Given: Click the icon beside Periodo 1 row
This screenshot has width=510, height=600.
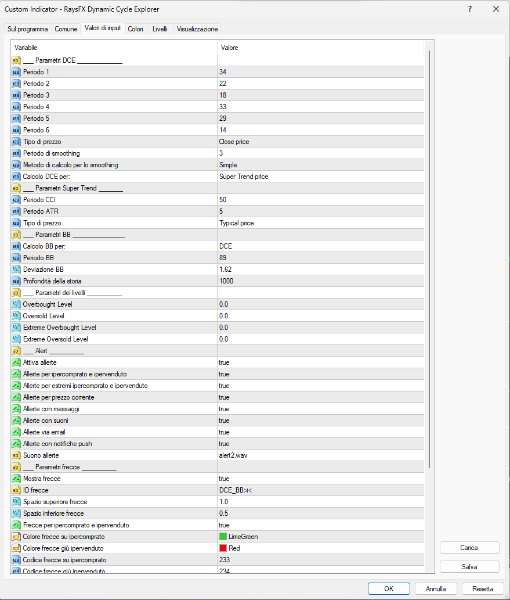Looking at the screenshot, I should tap(16, 72).
